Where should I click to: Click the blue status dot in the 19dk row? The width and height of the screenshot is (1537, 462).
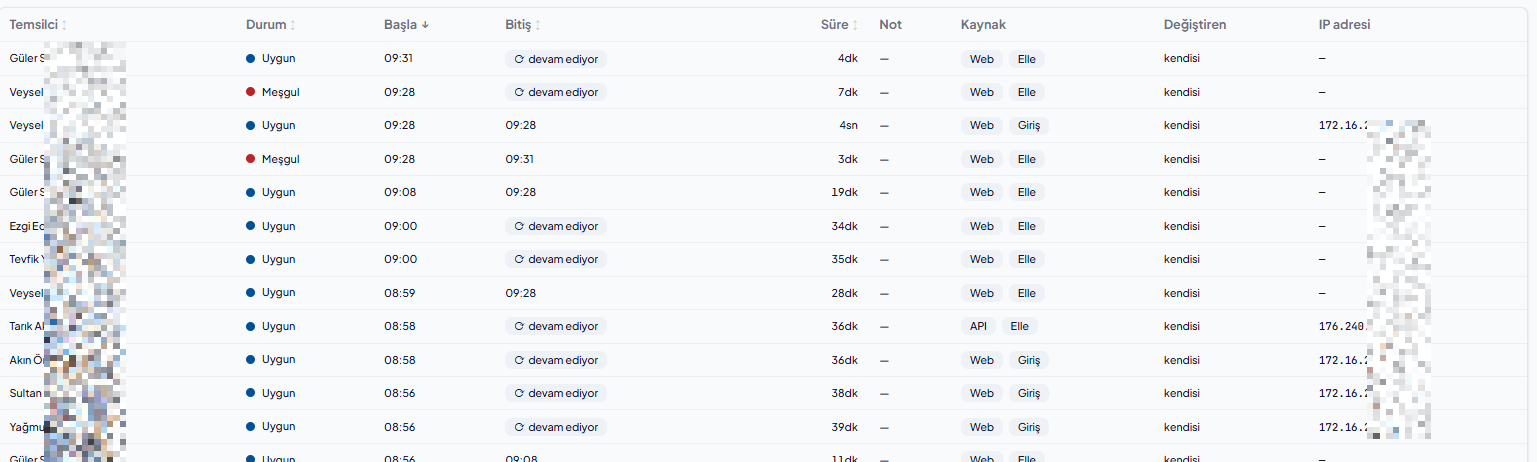pyautogui.click(x=251, y=192)
